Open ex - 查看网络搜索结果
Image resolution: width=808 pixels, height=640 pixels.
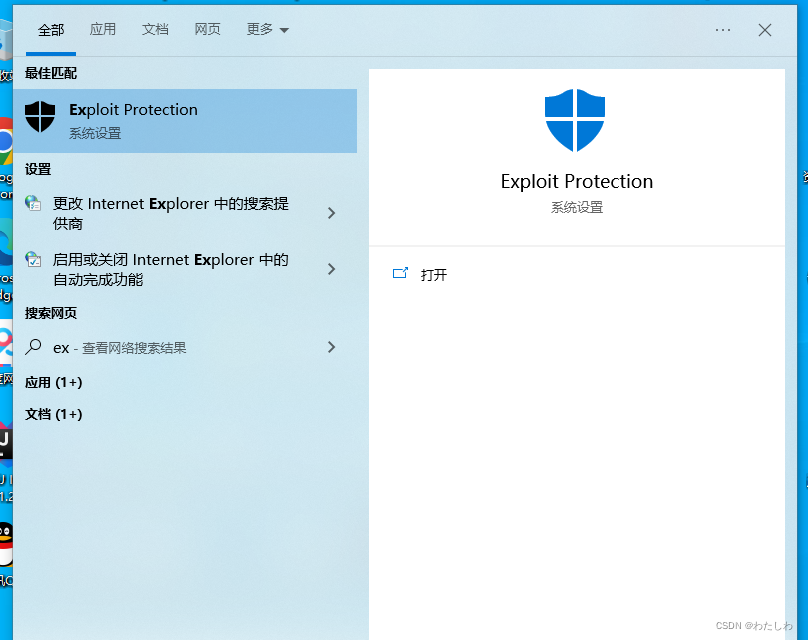tap(120, 348)
